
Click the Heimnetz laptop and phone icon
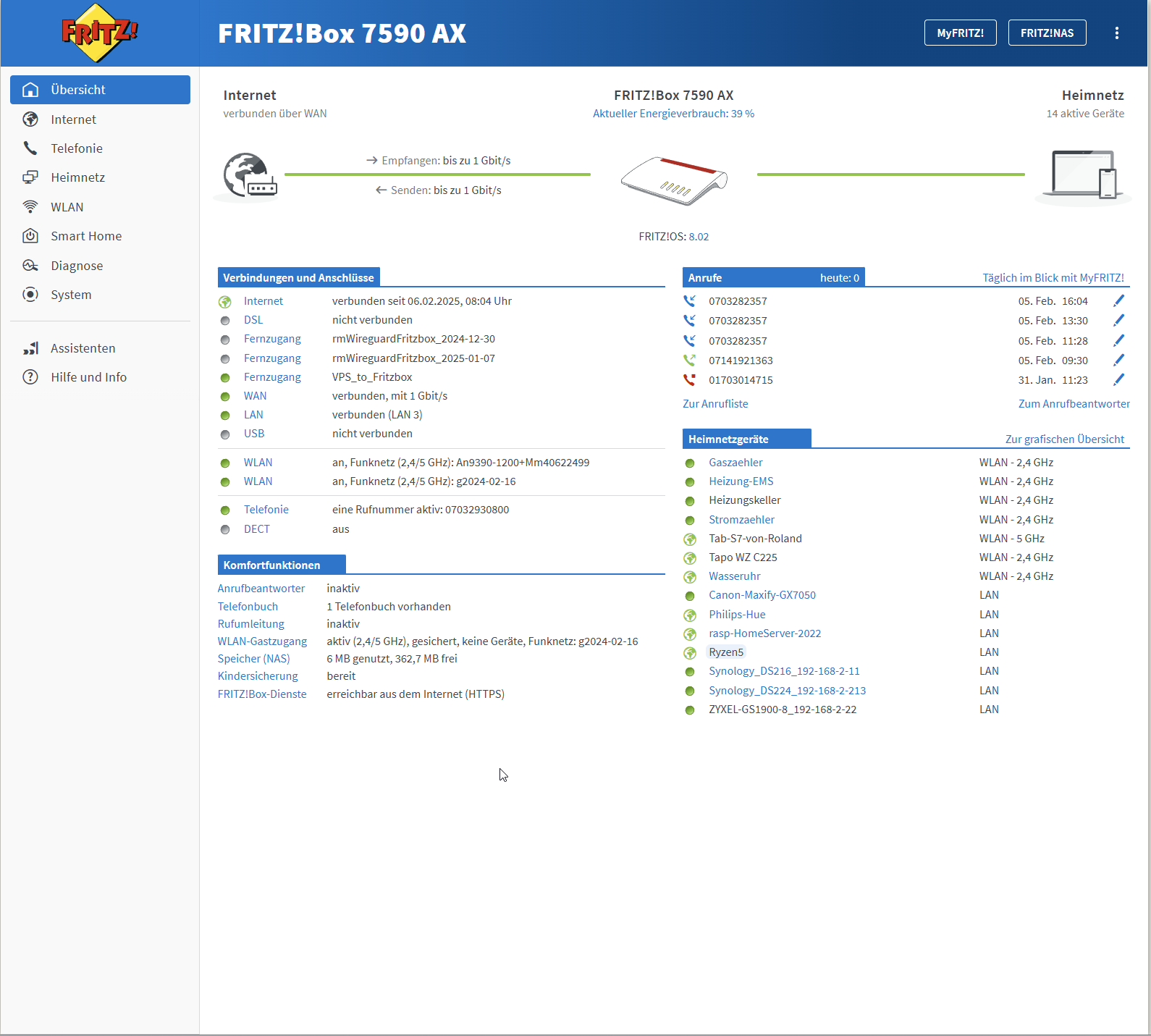(x=1083, y=174)
